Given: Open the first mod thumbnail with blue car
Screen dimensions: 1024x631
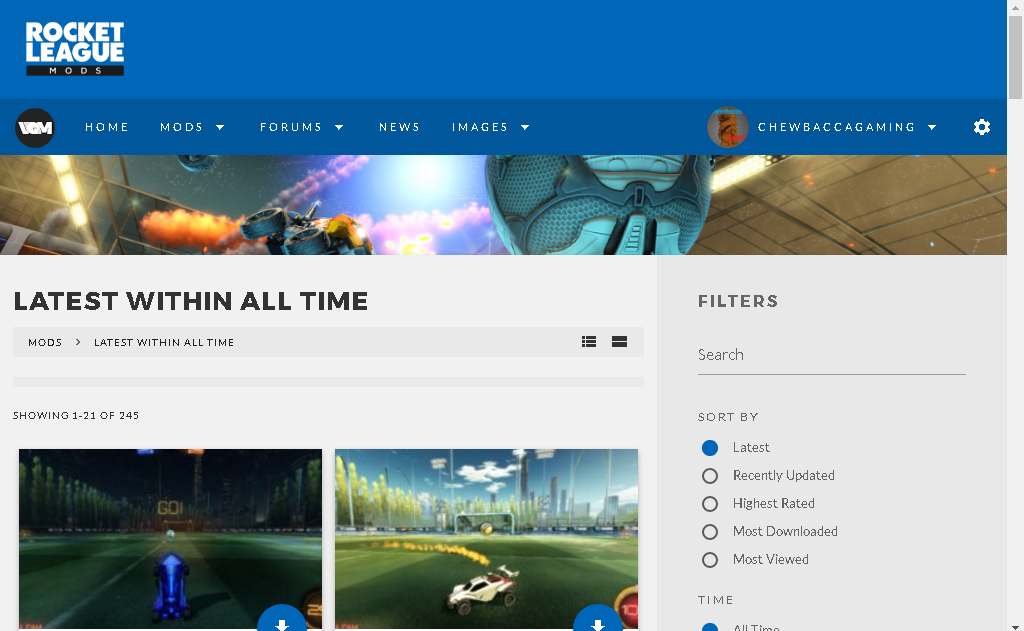Looking at the screenshot, I should click(170, 538).
